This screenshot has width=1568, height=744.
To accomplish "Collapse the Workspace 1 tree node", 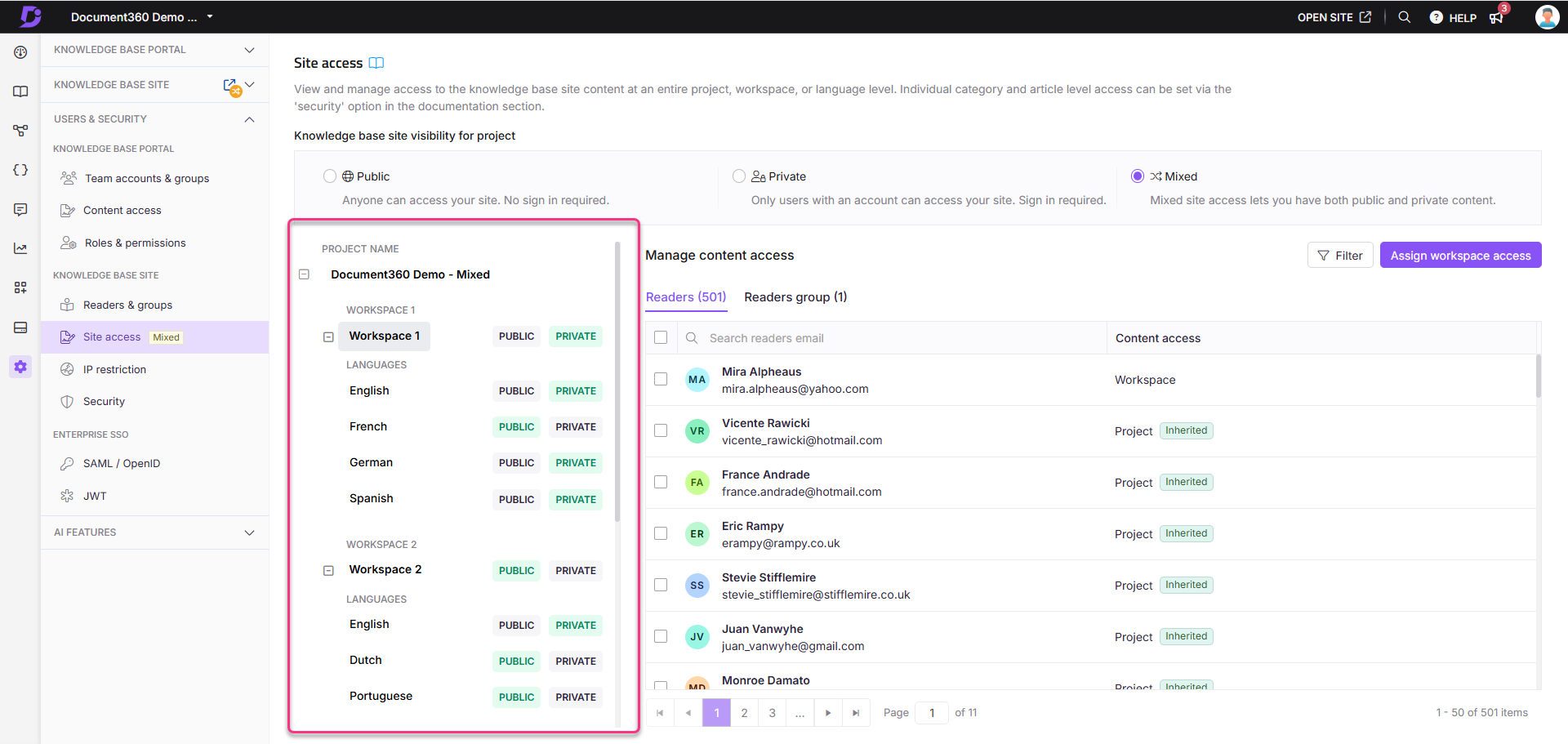I will [x=328, y=336].
